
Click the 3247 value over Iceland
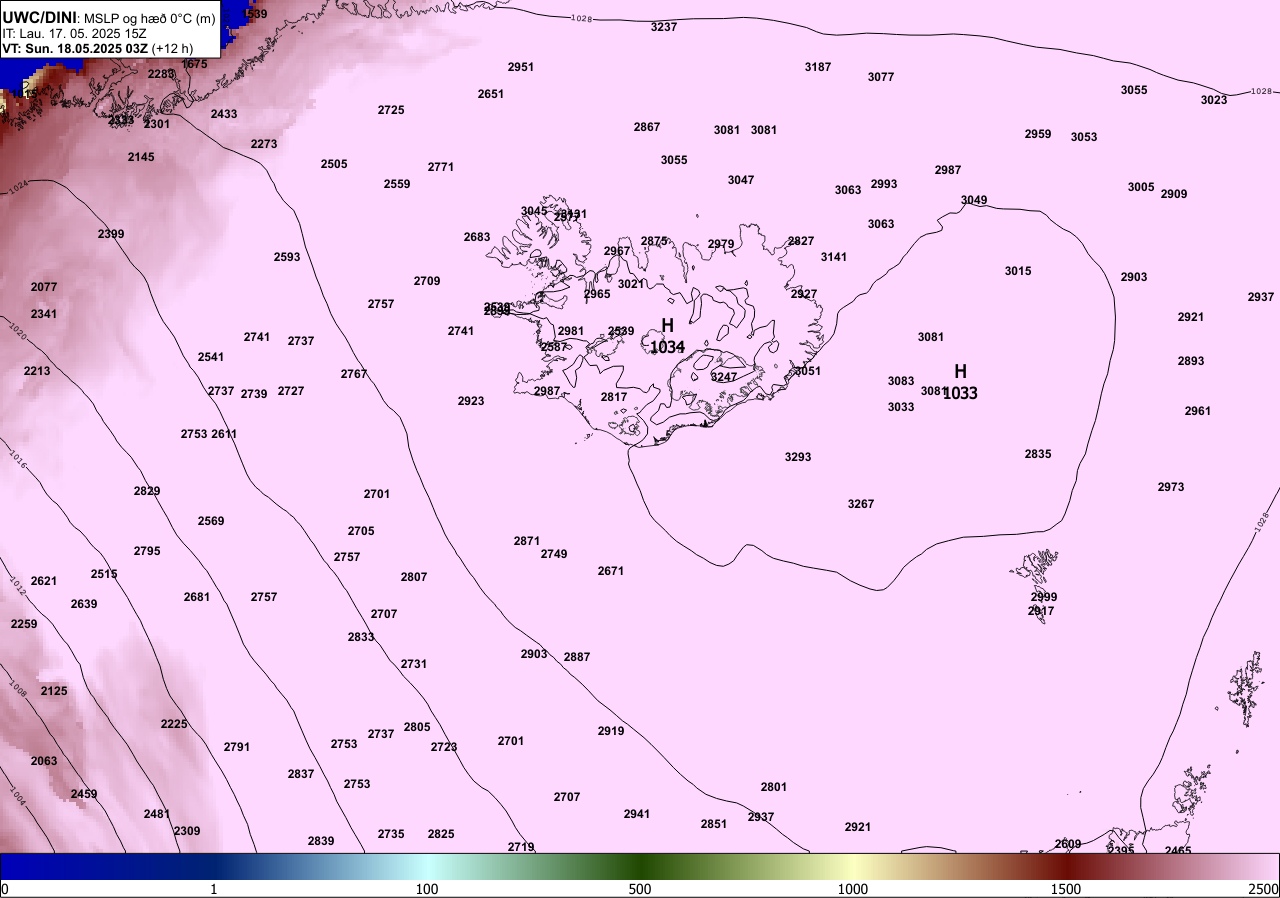point(724,377)
